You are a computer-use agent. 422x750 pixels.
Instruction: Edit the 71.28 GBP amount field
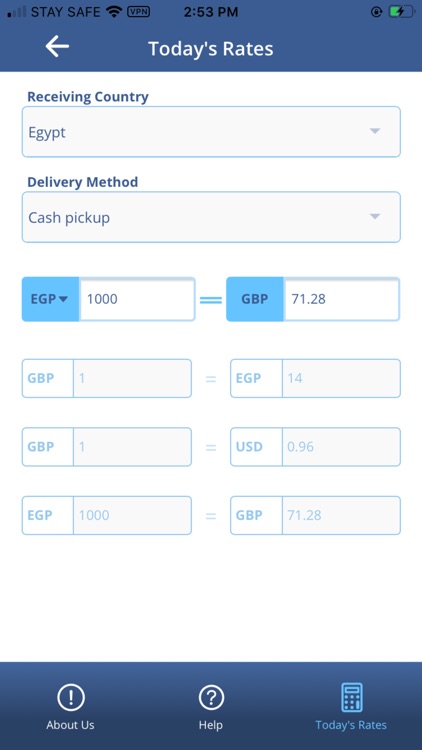342,299
